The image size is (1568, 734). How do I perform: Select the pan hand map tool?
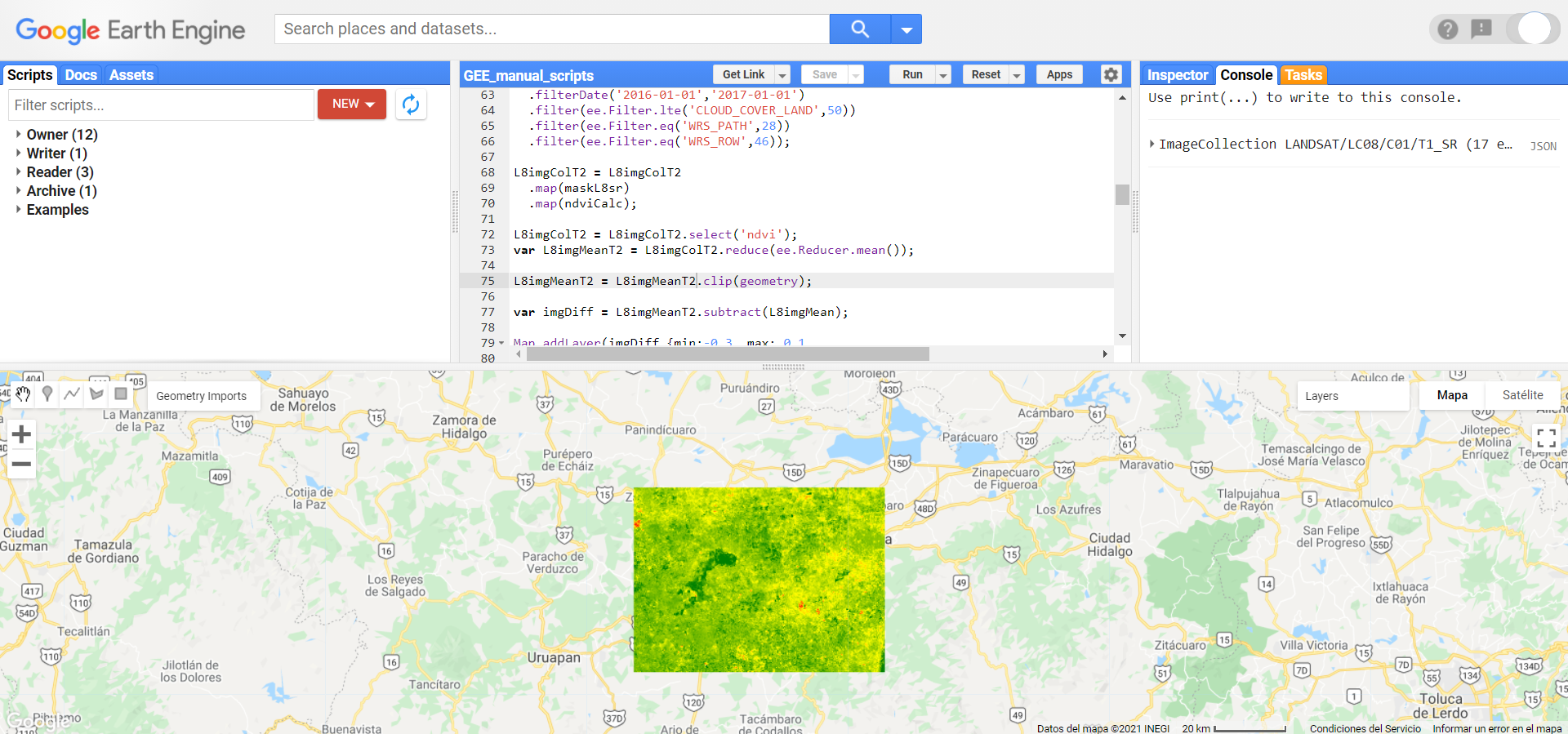point(23,394)
